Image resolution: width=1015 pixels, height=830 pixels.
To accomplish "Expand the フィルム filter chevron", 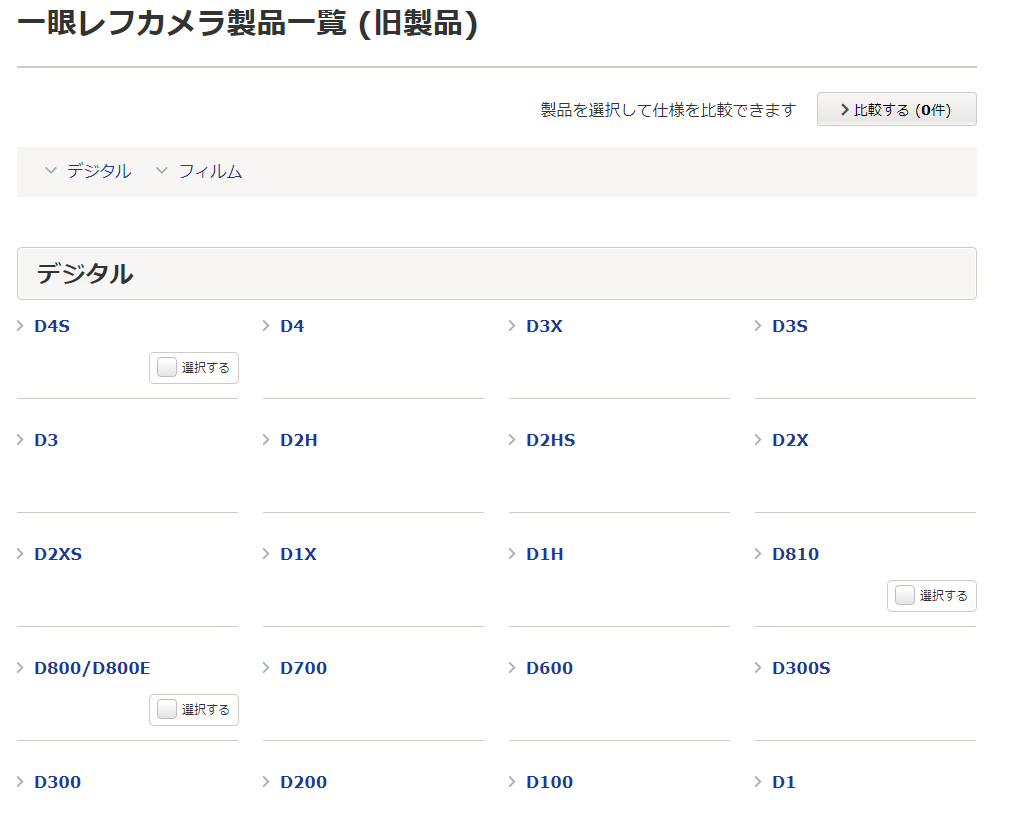I will 162,172.
